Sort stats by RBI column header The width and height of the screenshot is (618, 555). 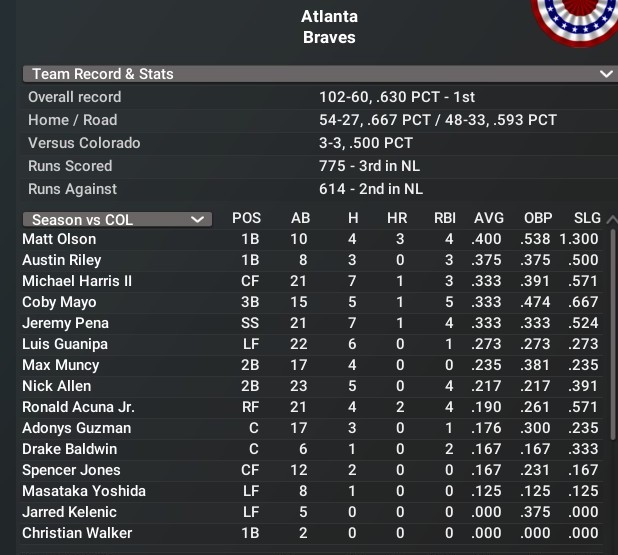445,219
